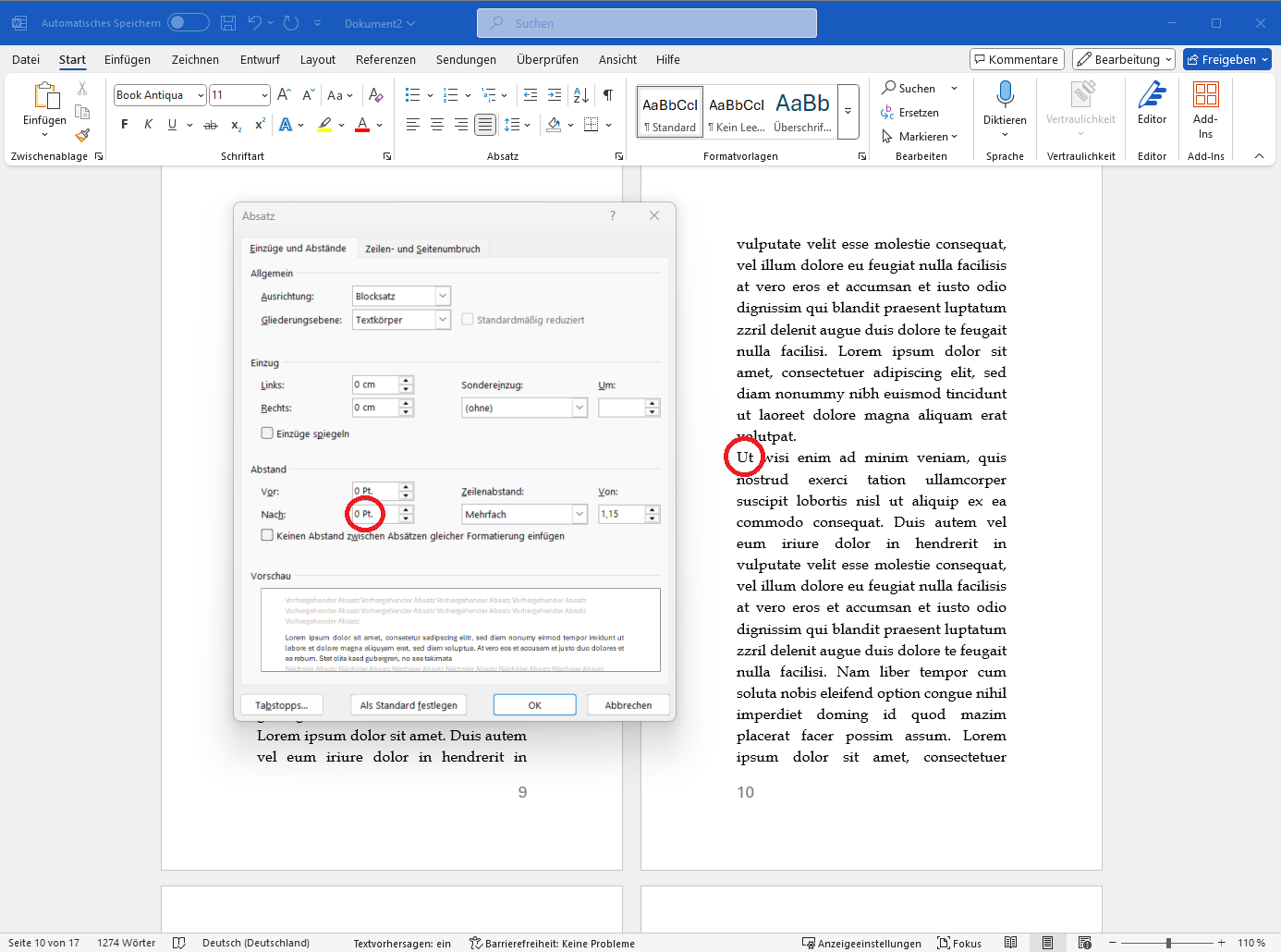Click Abbrechen in Absatz dialog
The image size is (1281, 952).
coord(628,705)
